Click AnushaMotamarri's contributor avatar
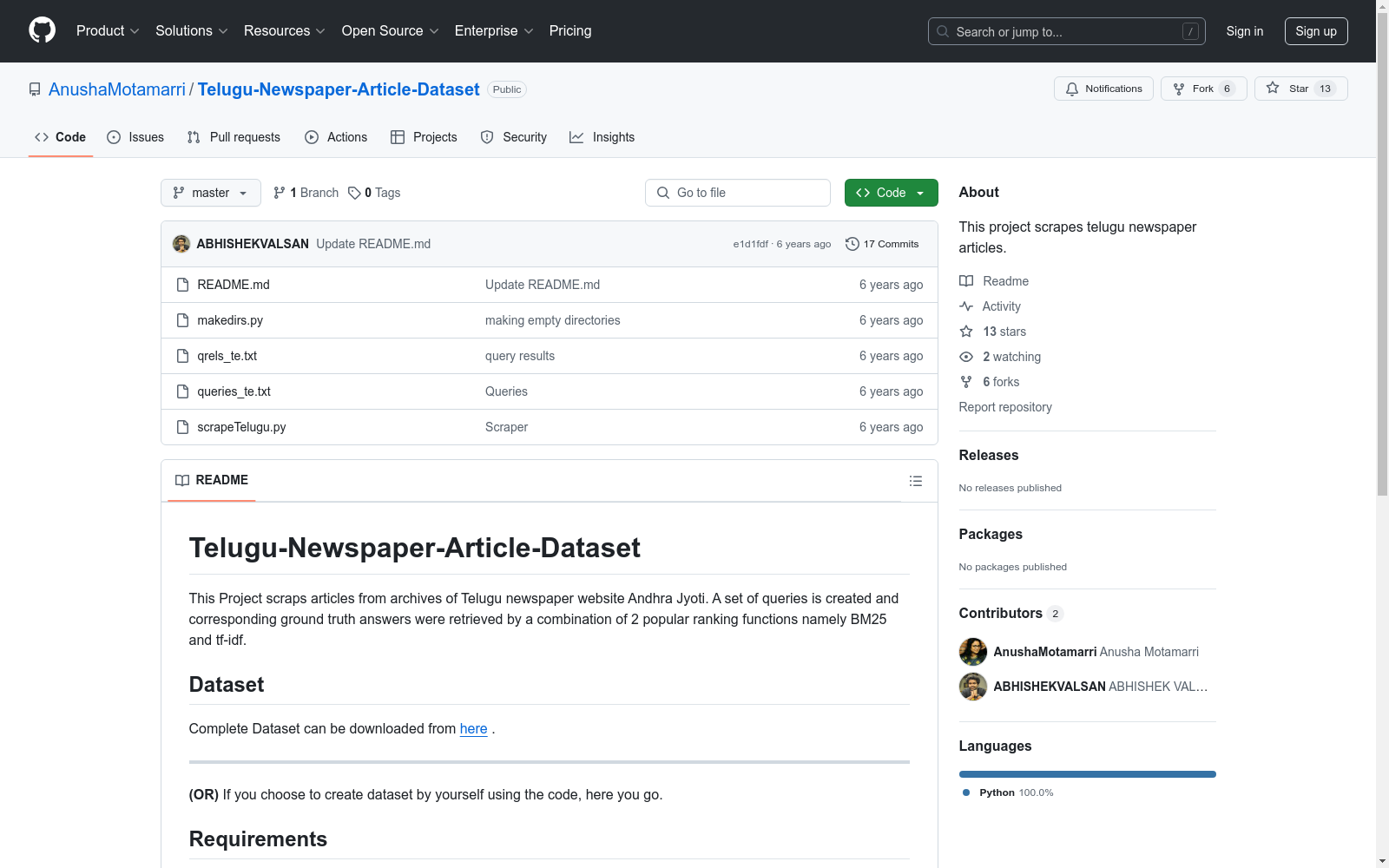This screenshot has width=1389, height=868. (973, 652)
